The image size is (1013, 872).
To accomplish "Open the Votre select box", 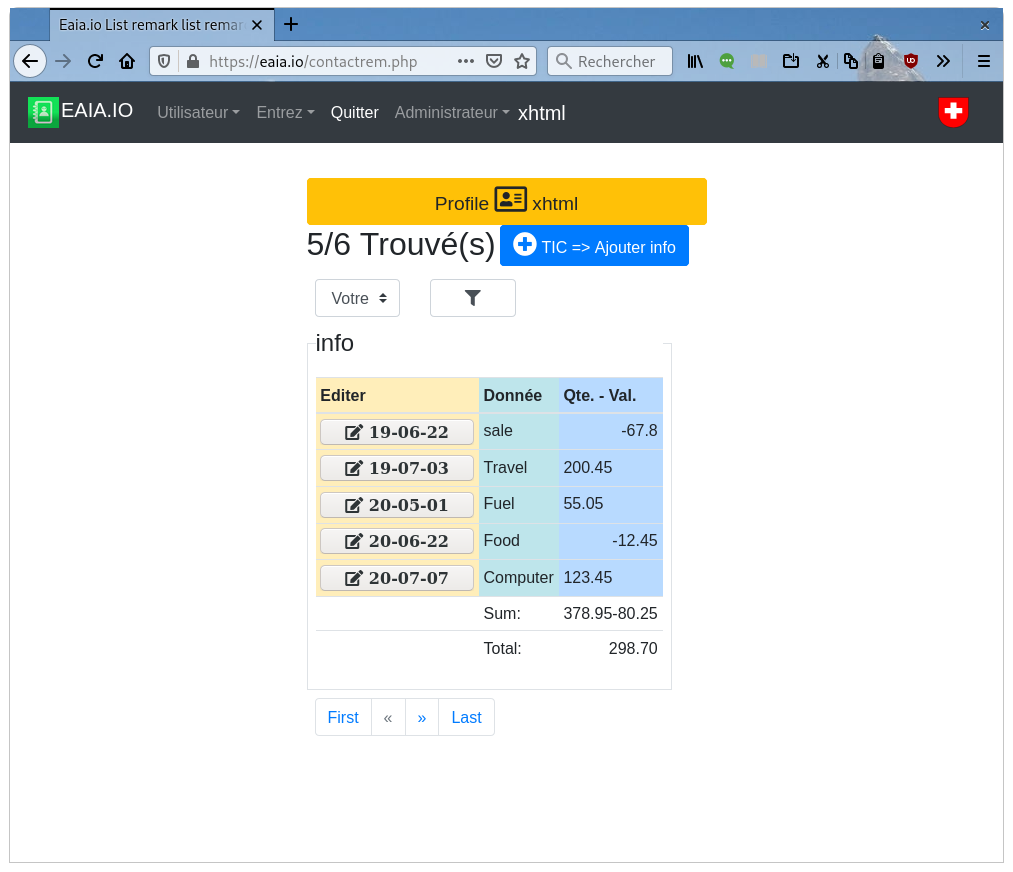I will pos(357,298).
